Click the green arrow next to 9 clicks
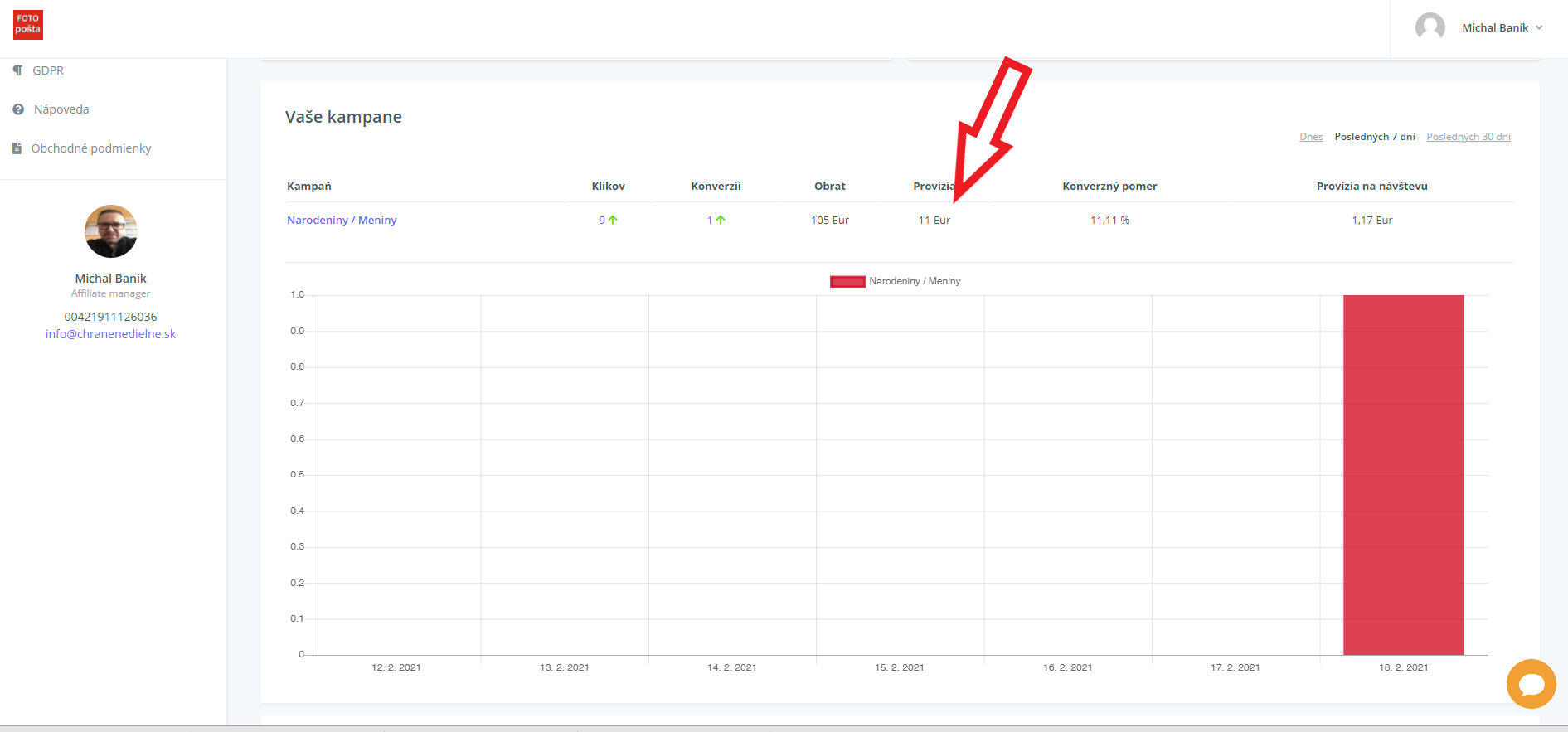Screen dimensions: 1568x732 [x=613, y=220]
